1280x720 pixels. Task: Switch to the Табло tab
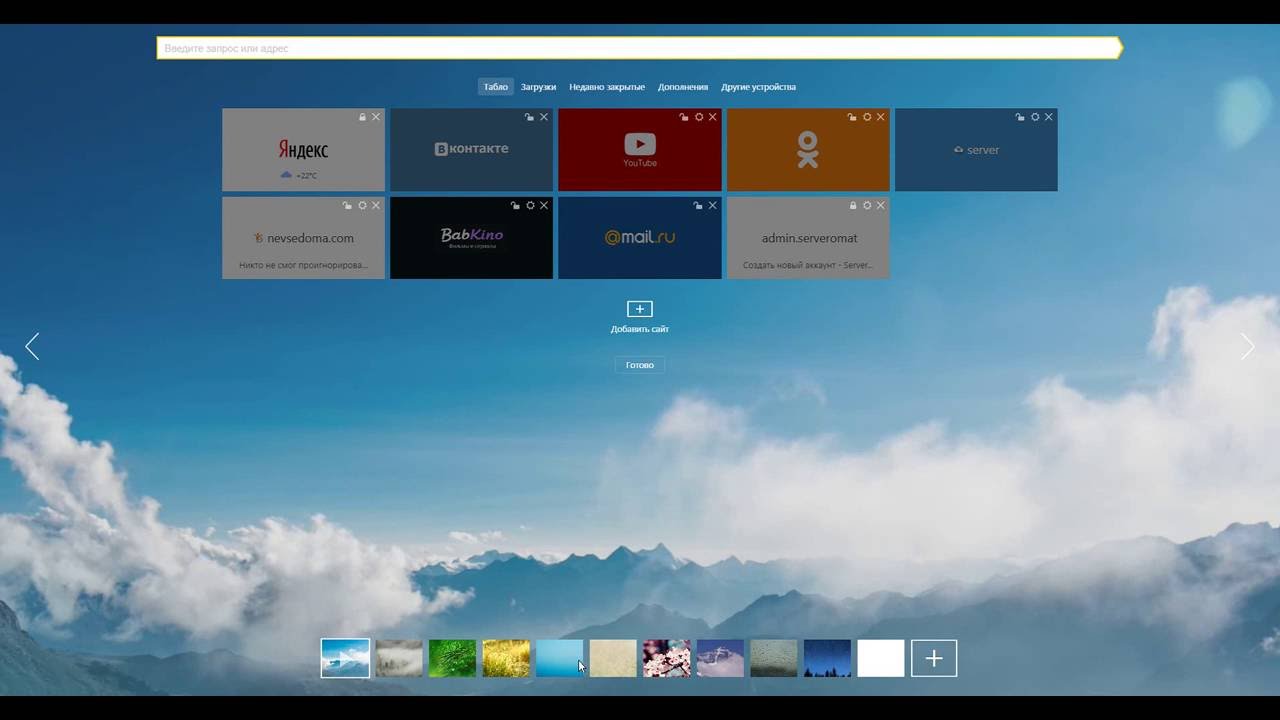pos(496,87)
